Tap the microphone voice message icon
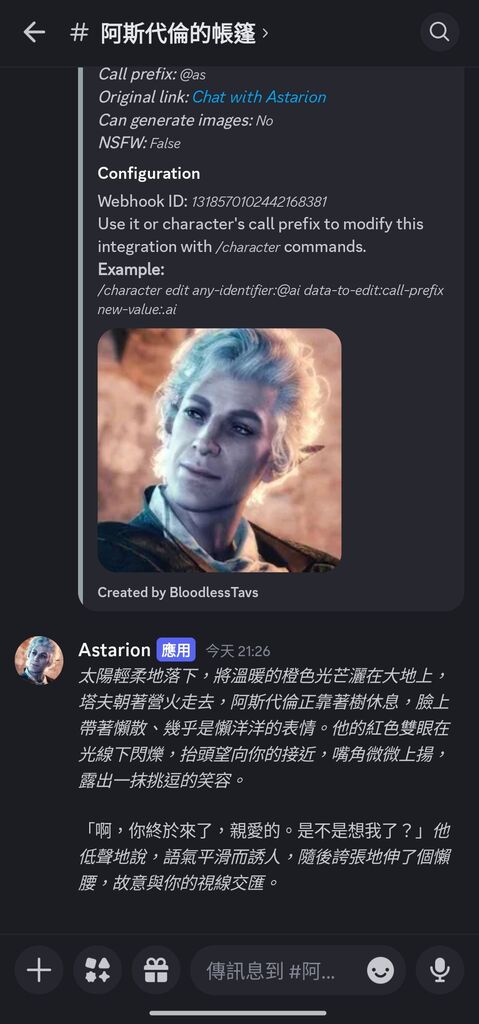Image resolution: width=479 pixels, height=1024 pixels. pyautogui.click(x=439, y=970)
